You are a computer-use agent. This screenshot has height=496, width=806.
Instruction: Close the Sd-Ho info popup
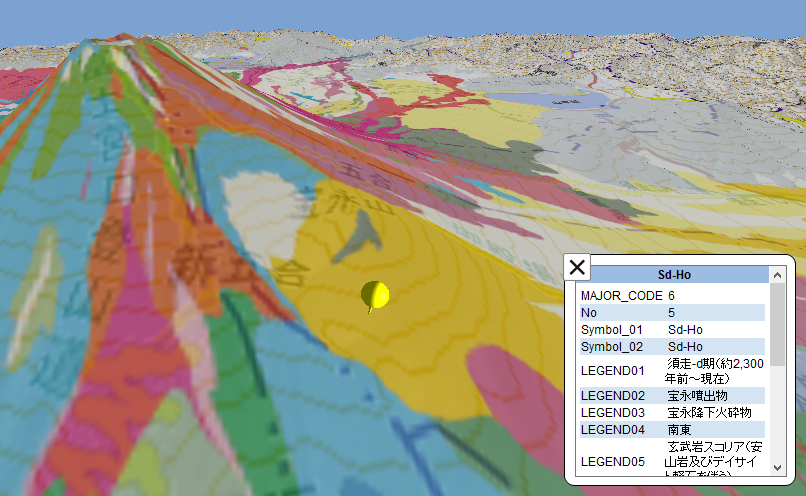click(x=577, y=268)
